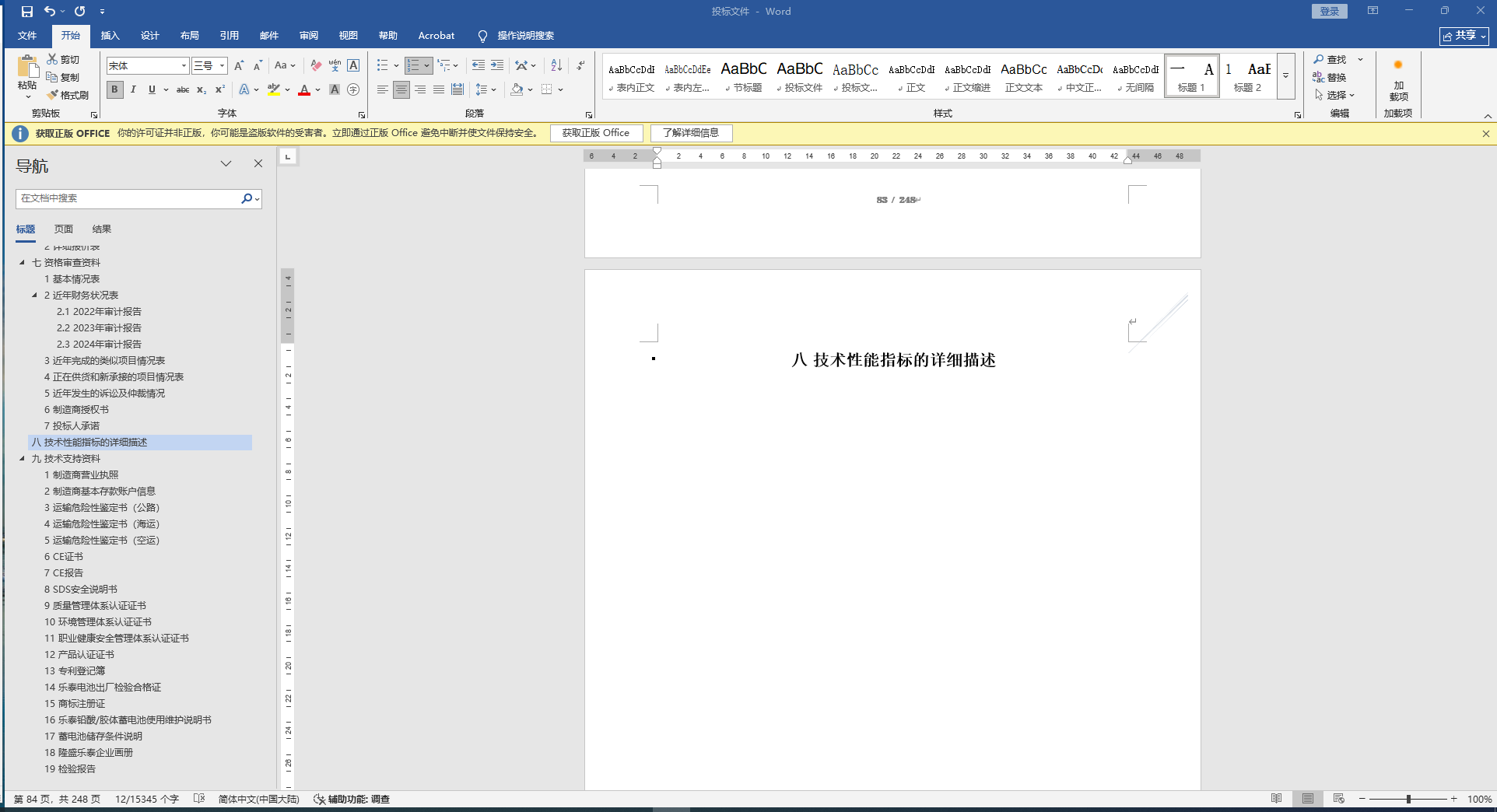
Task: Open the Find tool in the Editing group
Action: (1329, 60)
